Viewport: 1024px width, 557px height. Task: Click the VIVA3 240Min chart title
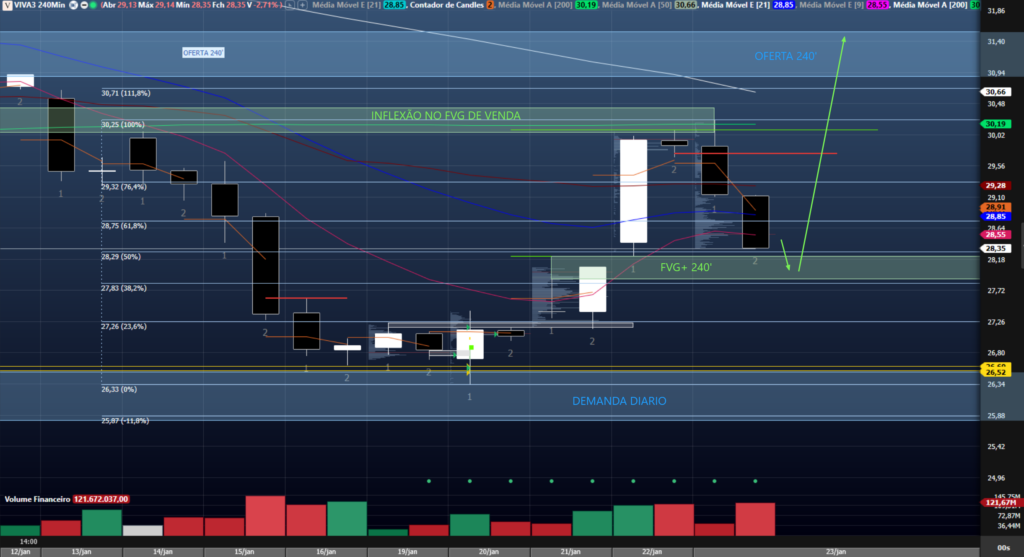pyautogui.click(x=37, y=6)
